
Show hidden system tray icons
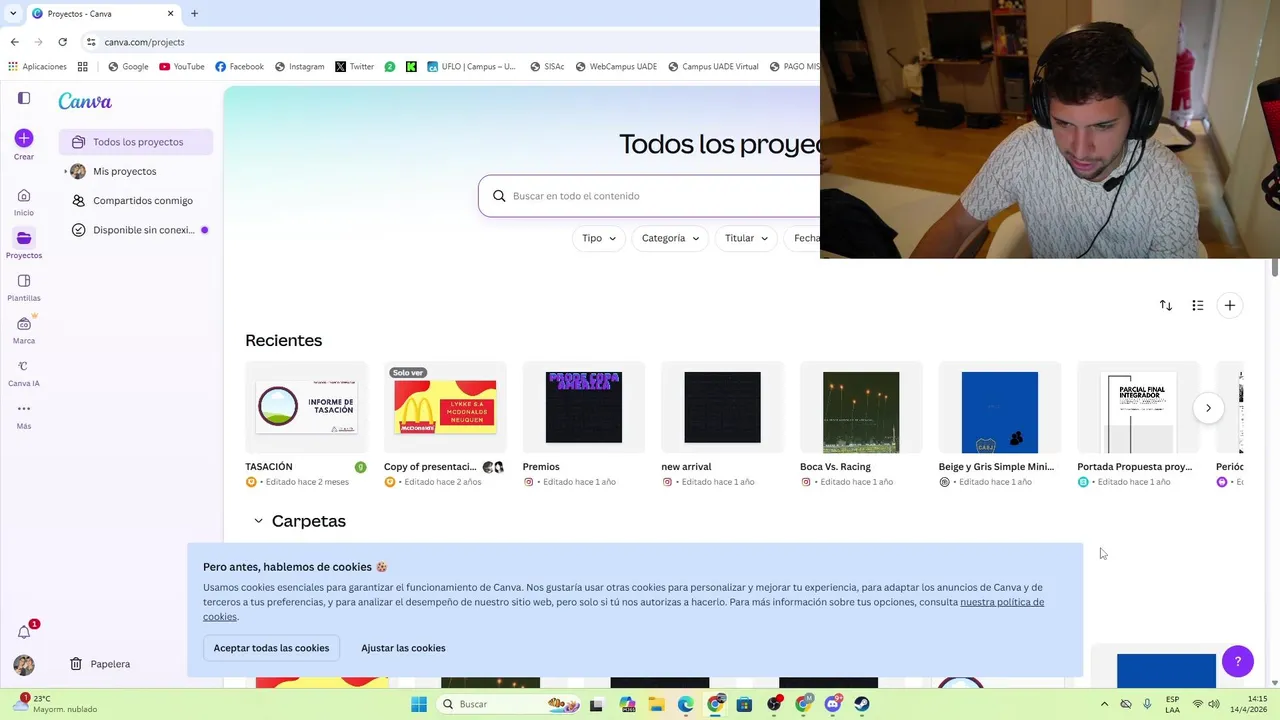tap(1104, 704)
